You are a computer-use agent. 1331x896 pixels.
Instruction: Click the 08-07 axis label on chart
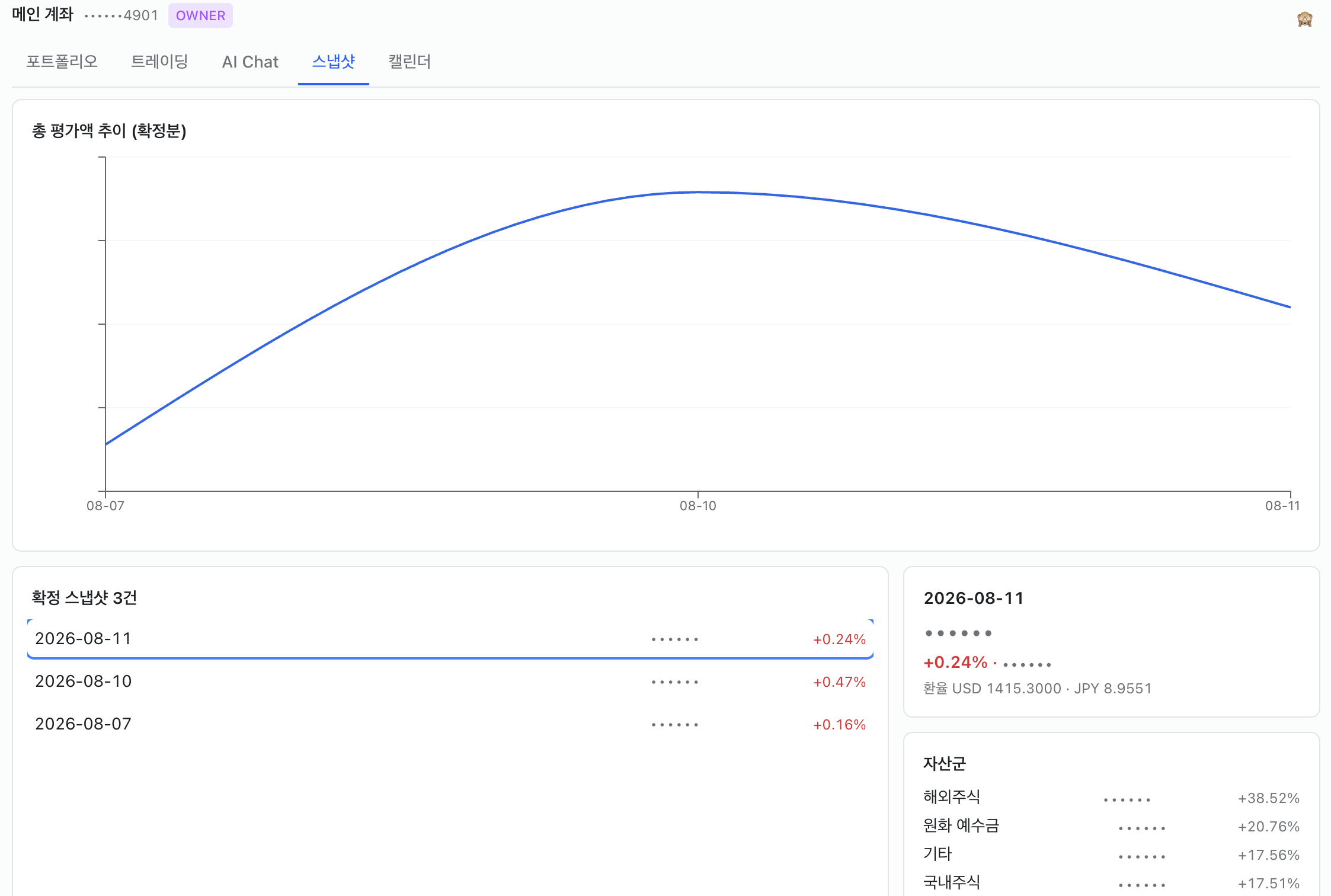(105, 505)
